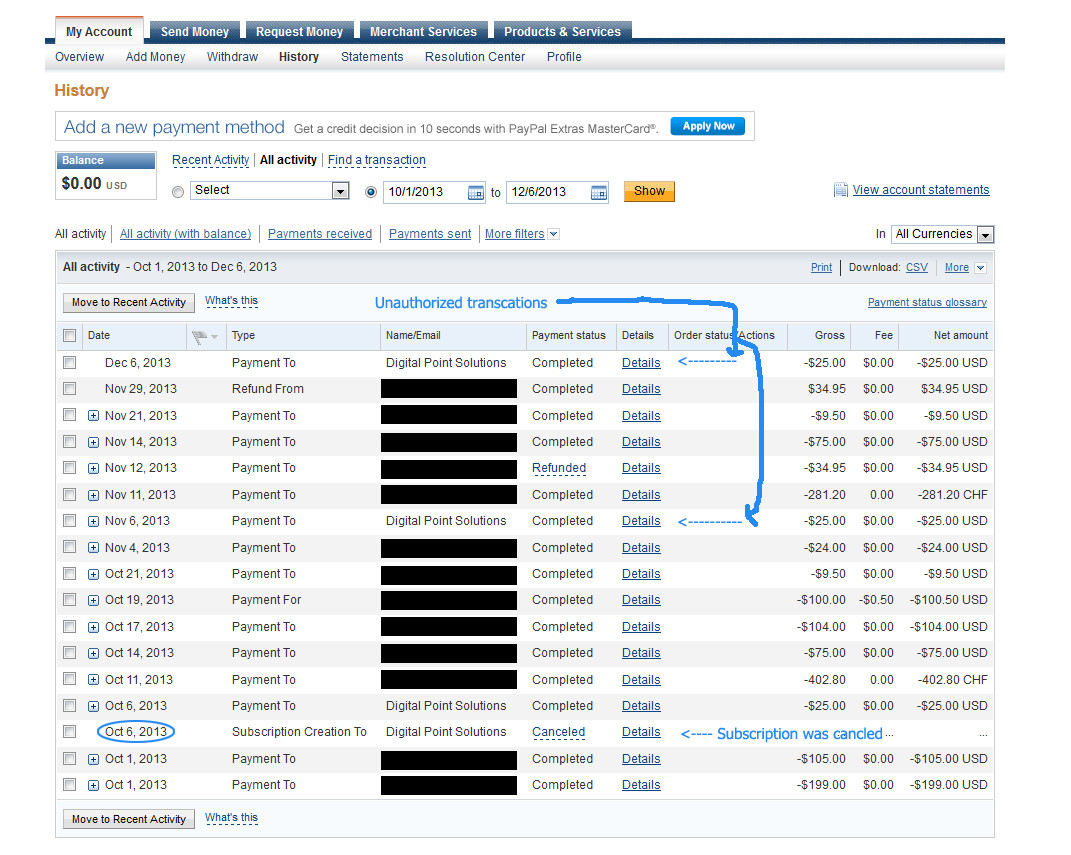Open the More filters dropdown
1071x855 pixels.
(x=522, y=234)
